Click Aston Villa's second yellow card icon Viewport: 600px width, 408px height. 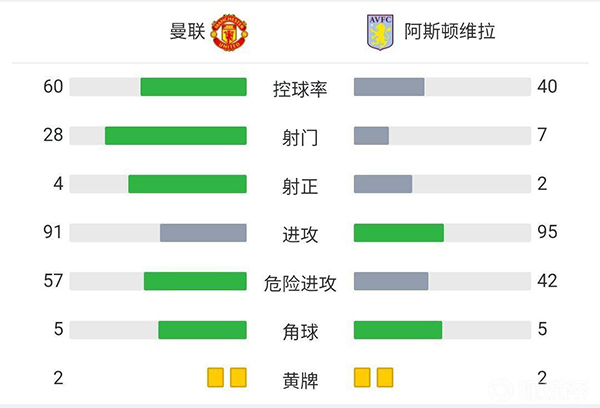(385, 377)
